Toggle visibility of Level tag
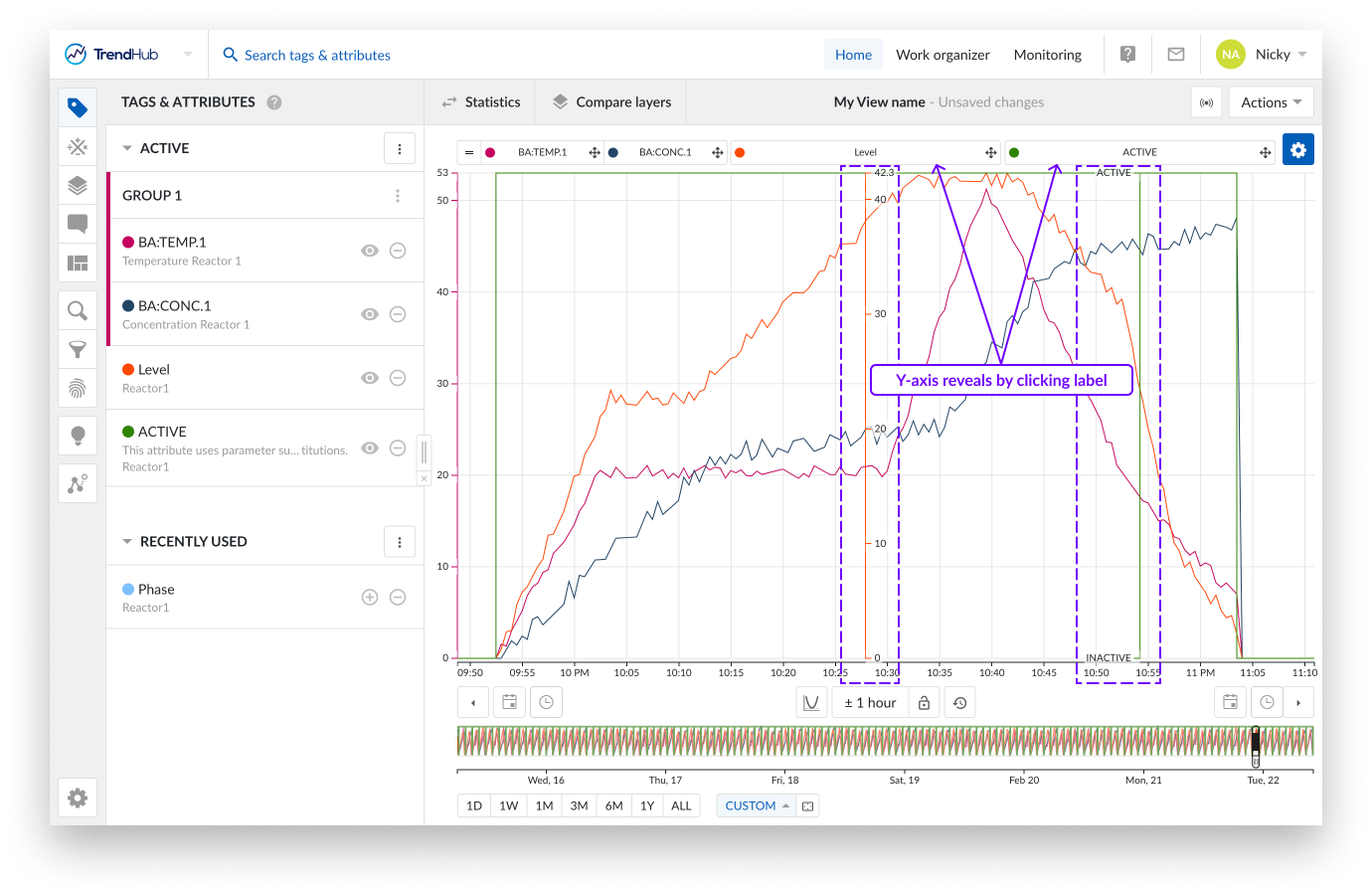Screen dimensions: 1372x895 click(x=370, y=378)
